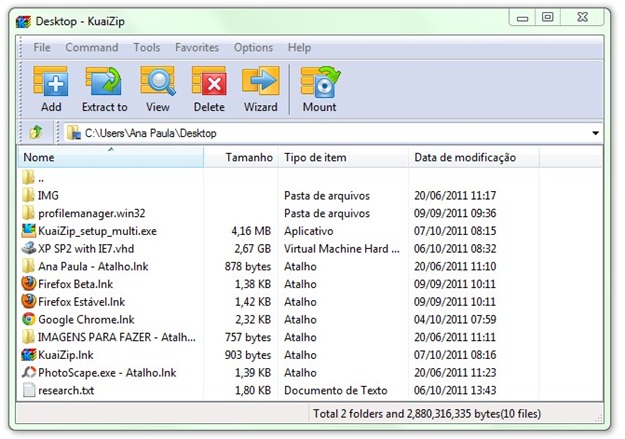This screenshot has height=439, width=625.
Task: Click the status bar total folders text
Action: coord(427,413)
